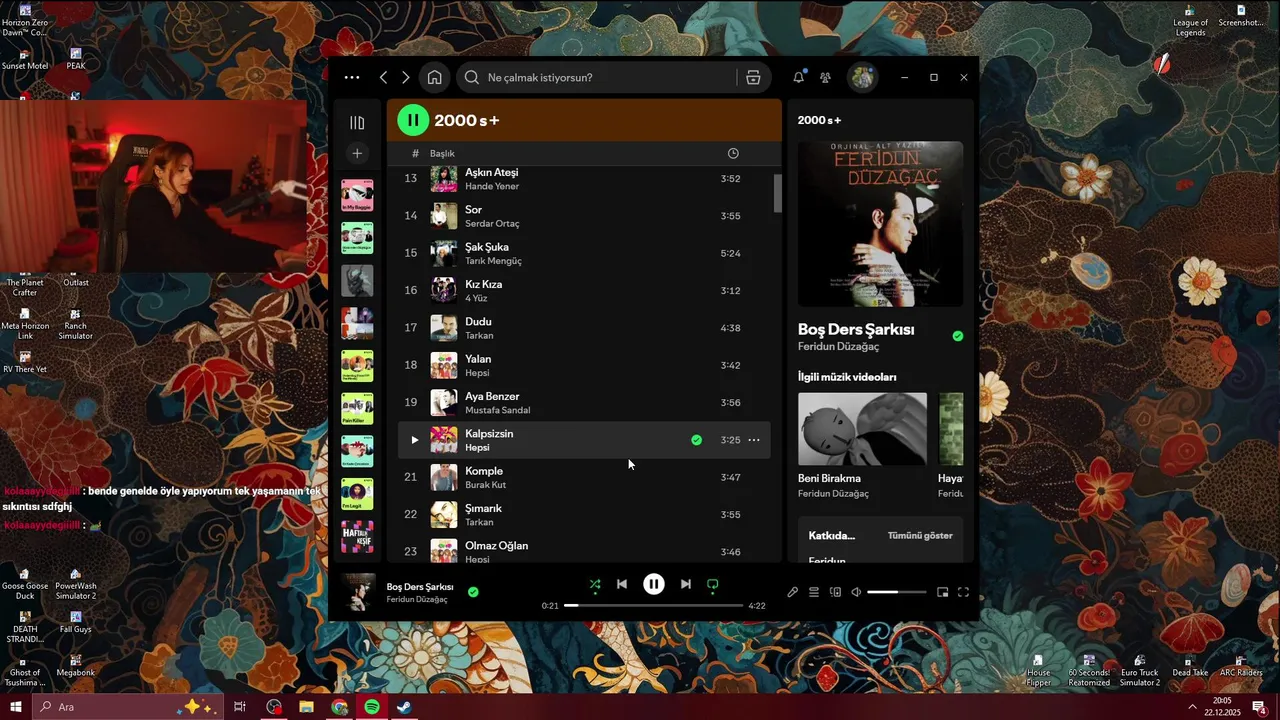Skip to next track
Viewport: 1280px width, 720px height.
coord(685,584)
